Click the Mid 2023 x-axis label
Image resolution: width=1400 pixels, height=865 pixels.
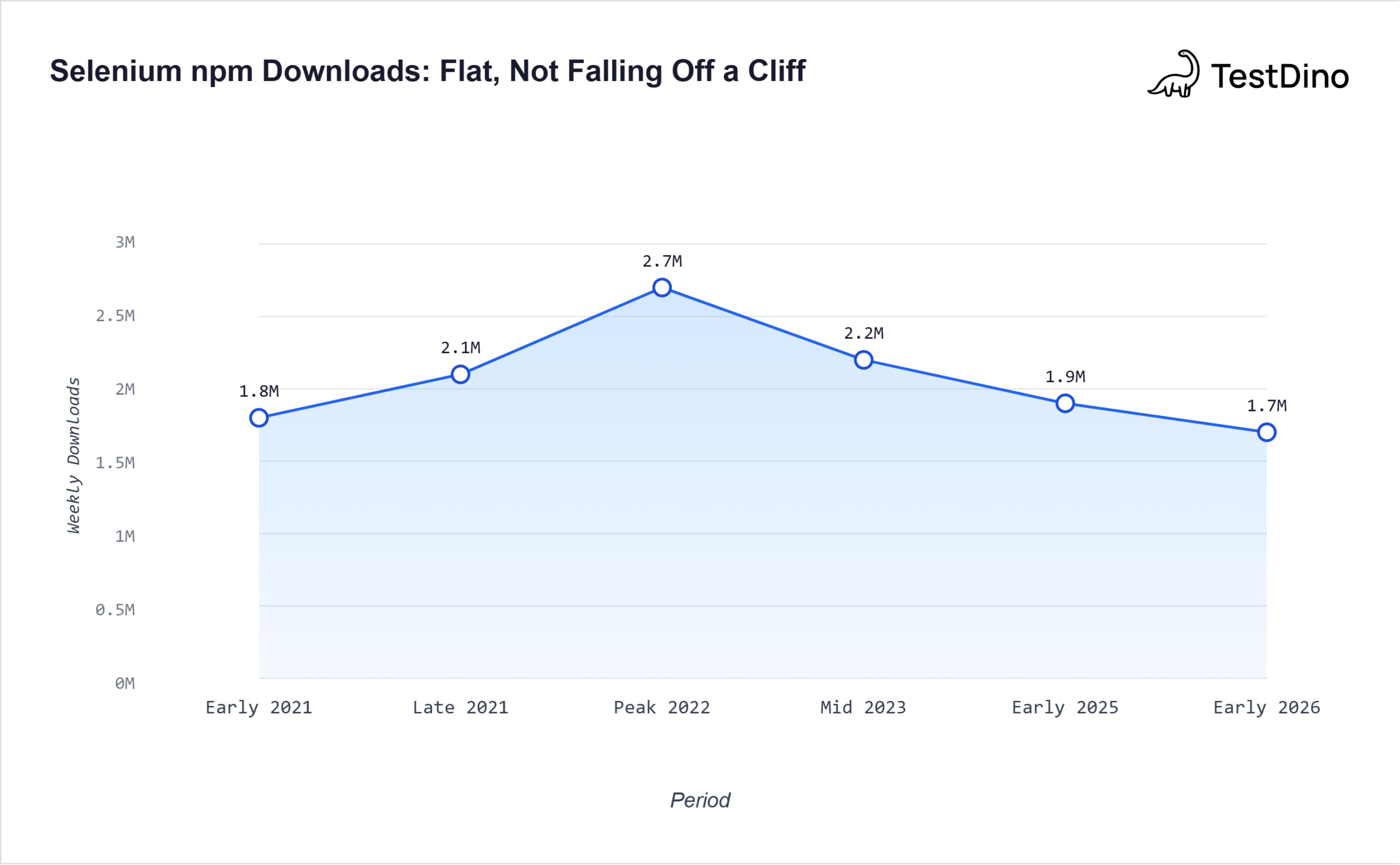pyautogui.click(x=863, y=707)
